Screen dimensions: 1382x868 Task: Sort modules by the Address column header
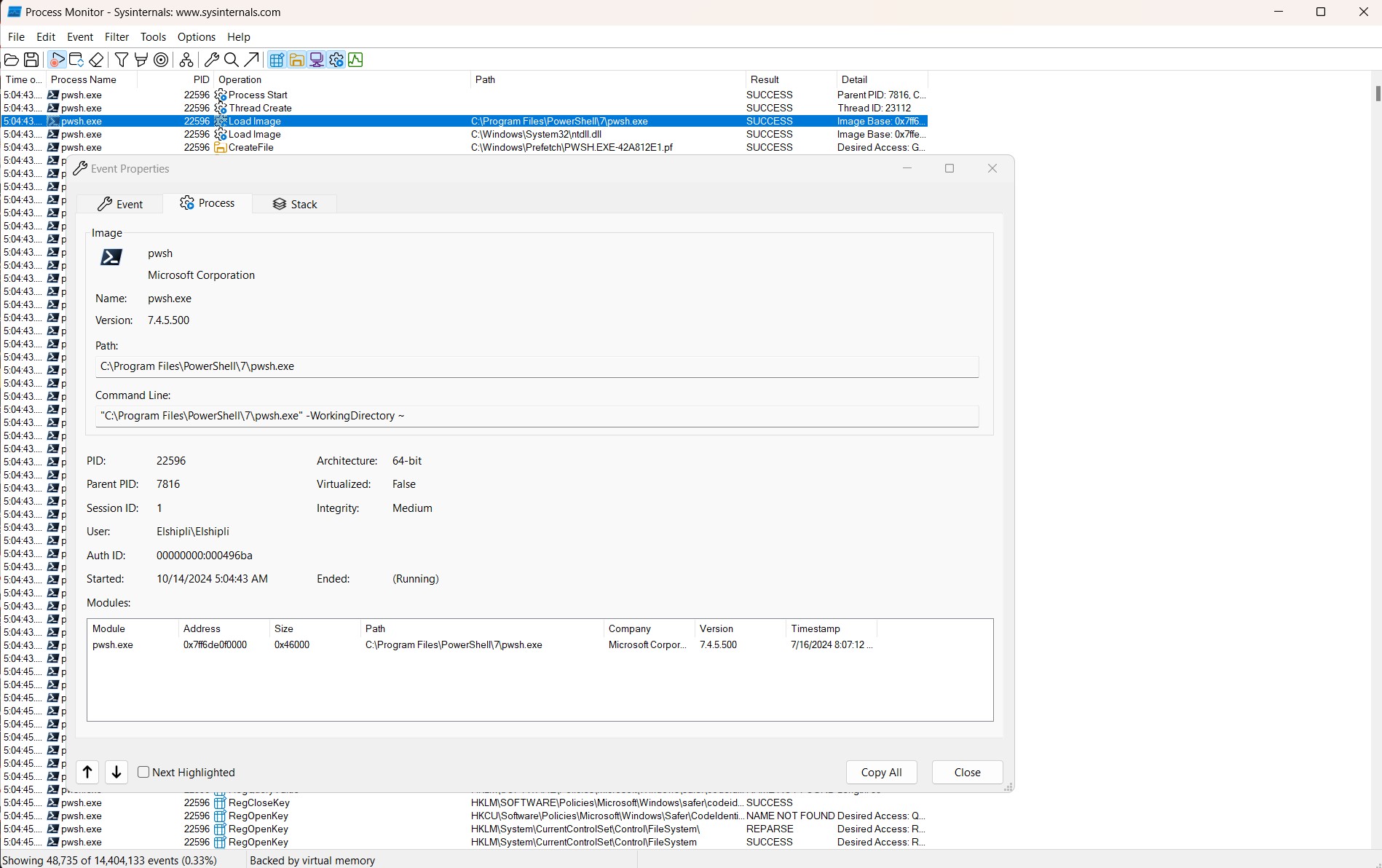coord(224,628)
